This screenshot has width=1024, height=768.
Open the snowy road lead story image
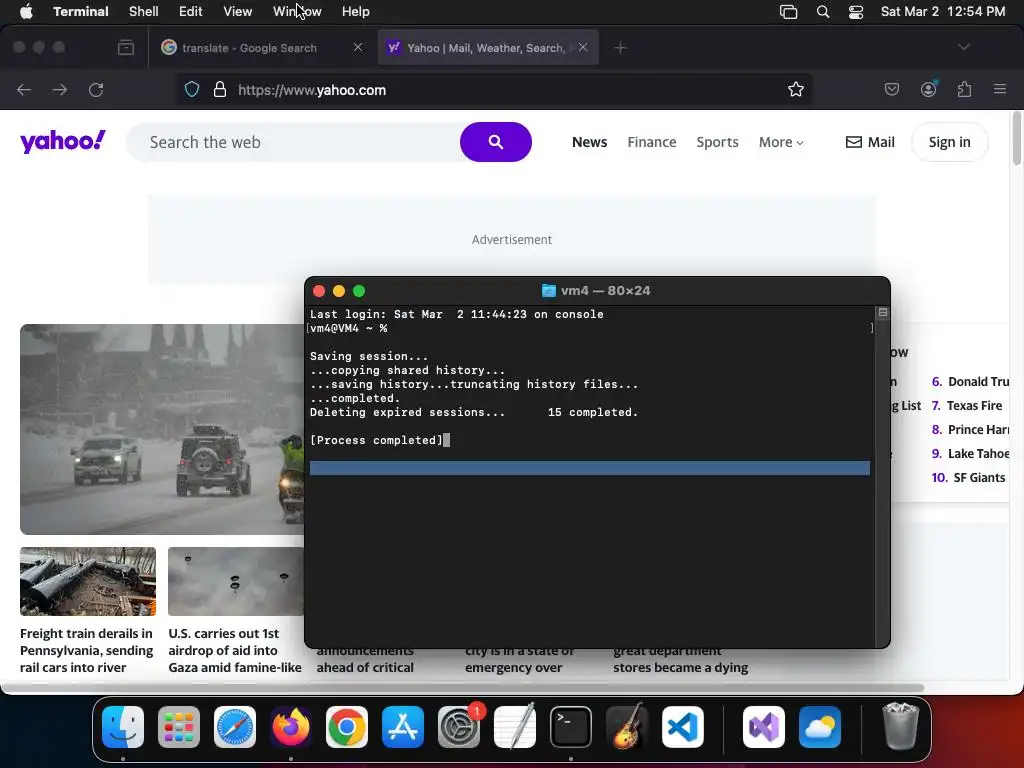(162, 429)
